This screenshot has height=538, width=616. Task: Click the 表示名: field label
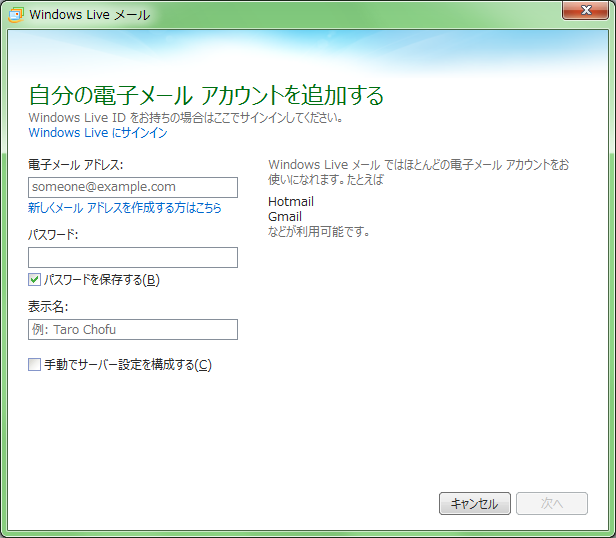click(47, 307)
